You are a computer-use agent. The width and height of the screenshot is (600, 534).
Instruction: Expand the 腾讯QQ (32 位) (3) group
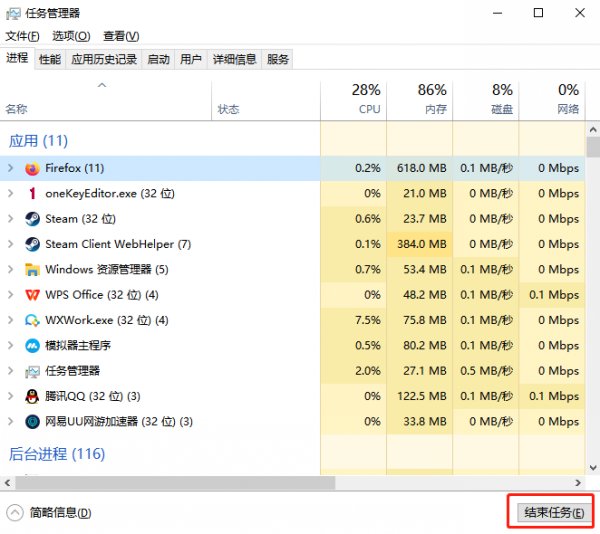11,396
